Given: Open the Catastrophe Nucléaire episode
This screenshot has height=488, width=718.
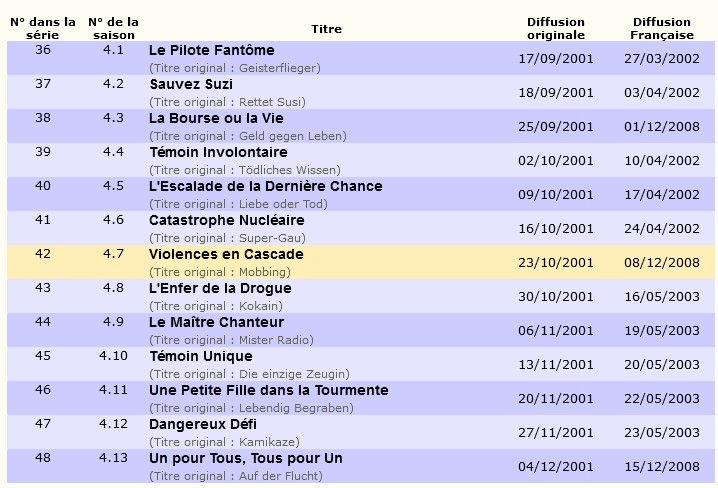Looking at the screenshot, I should (x=227, y=220).
